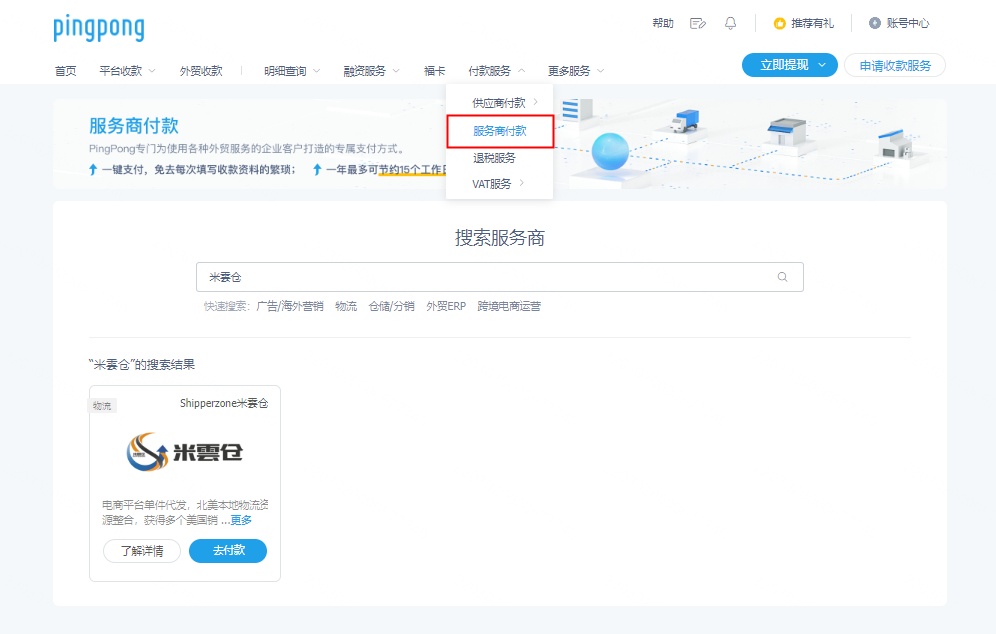
Task: Open the 平台收款 menu
Action: pos(127,71)
